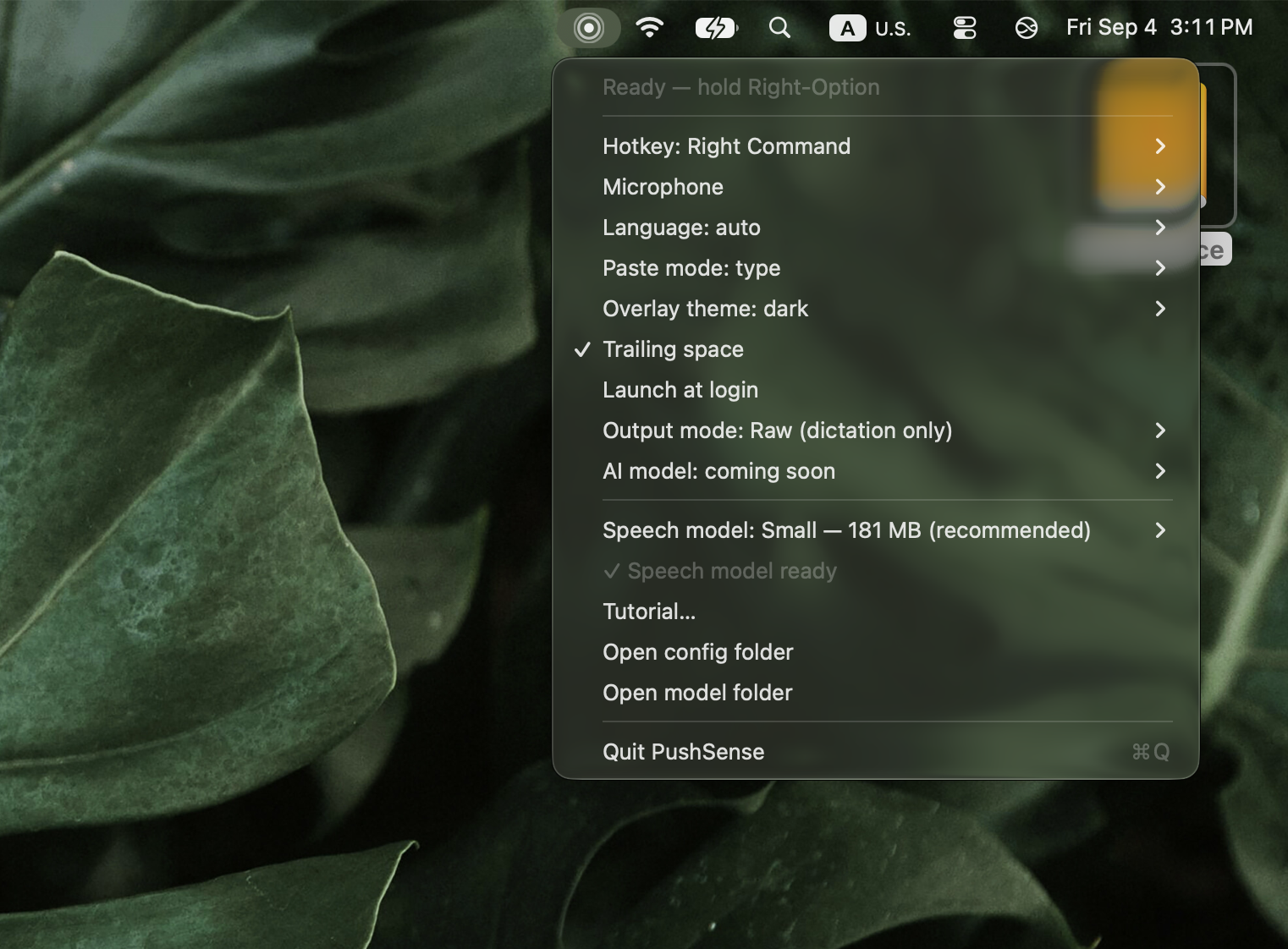Select Open config folder

coord(876,652)
